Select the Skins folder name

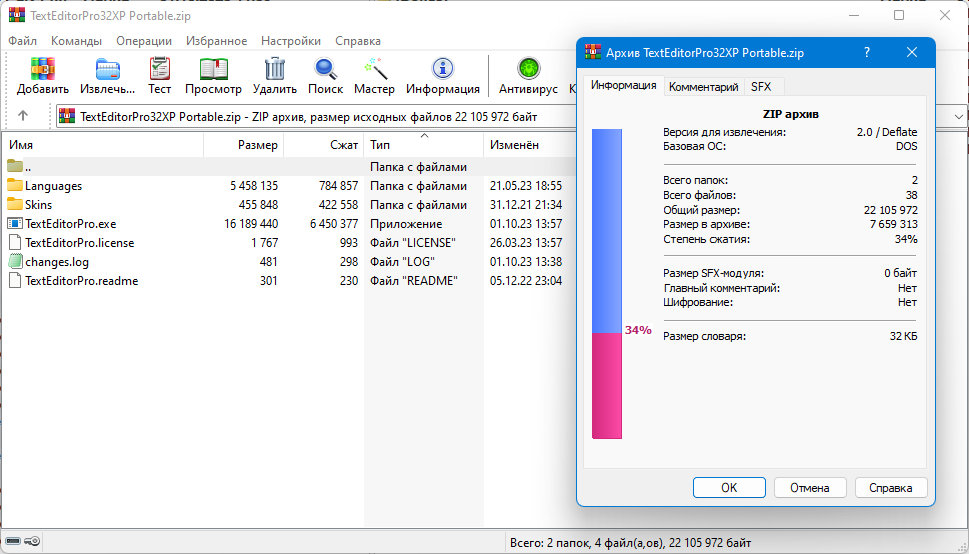coord(38,205)
